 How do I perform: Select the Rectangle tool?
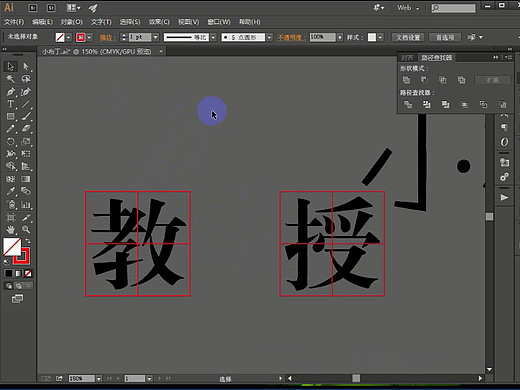tap(11, 116)
